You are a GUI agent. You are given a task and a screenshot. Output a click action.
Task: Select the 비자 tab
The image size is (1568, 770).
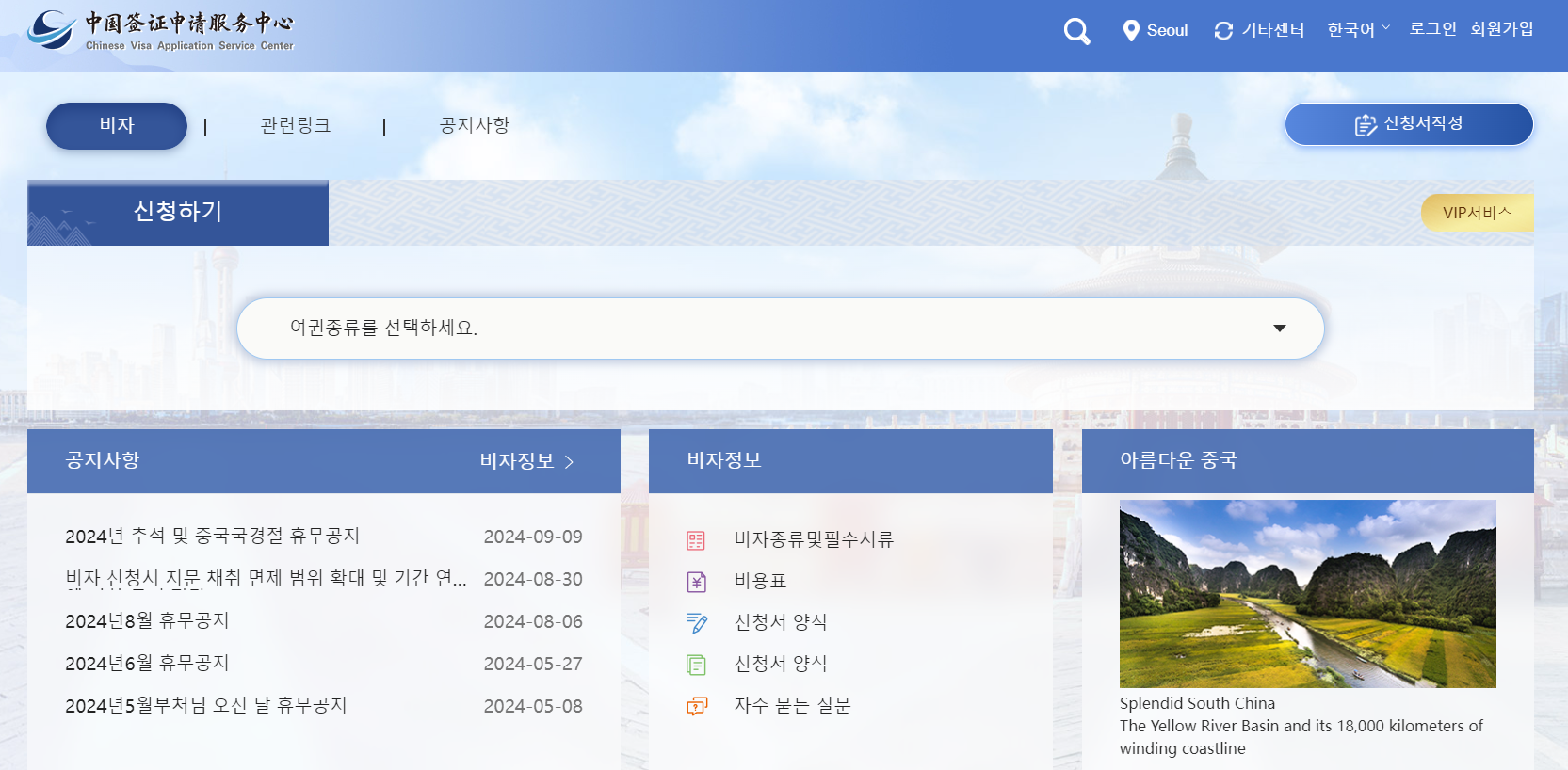tap(117, 126)
